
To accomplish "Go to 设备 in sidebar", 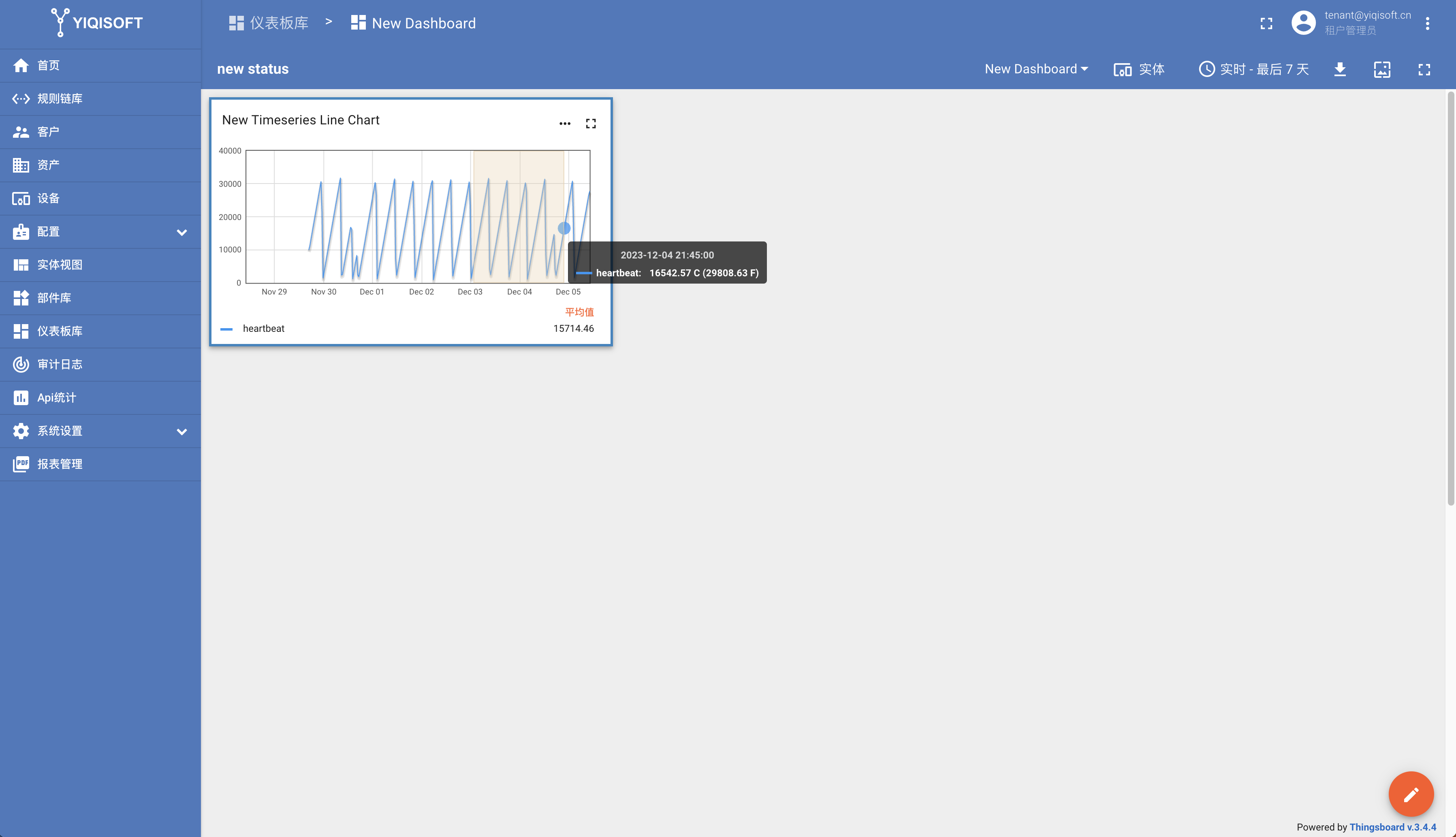I will point(48,199).
